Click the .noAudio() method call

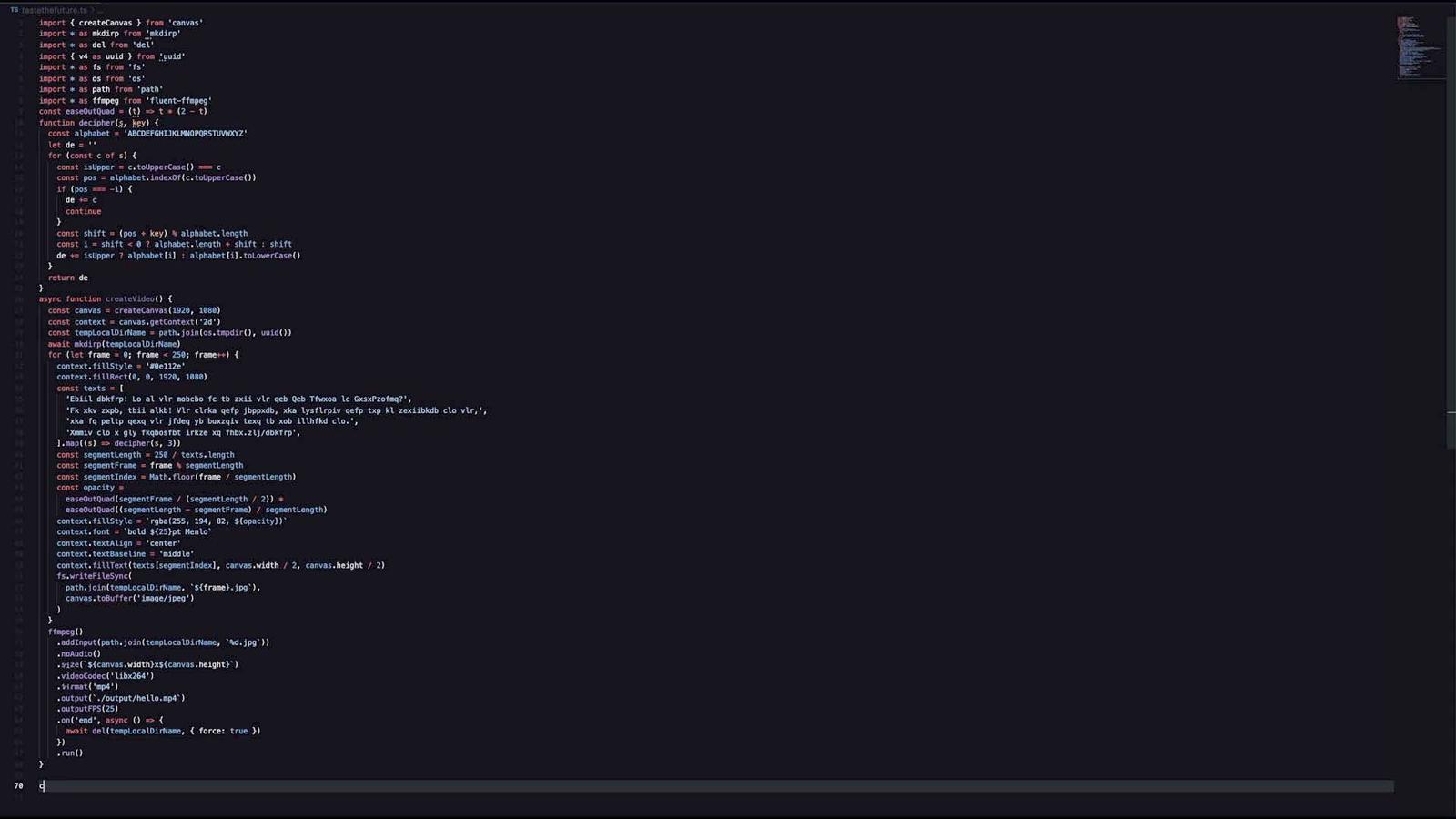(80, 653)
